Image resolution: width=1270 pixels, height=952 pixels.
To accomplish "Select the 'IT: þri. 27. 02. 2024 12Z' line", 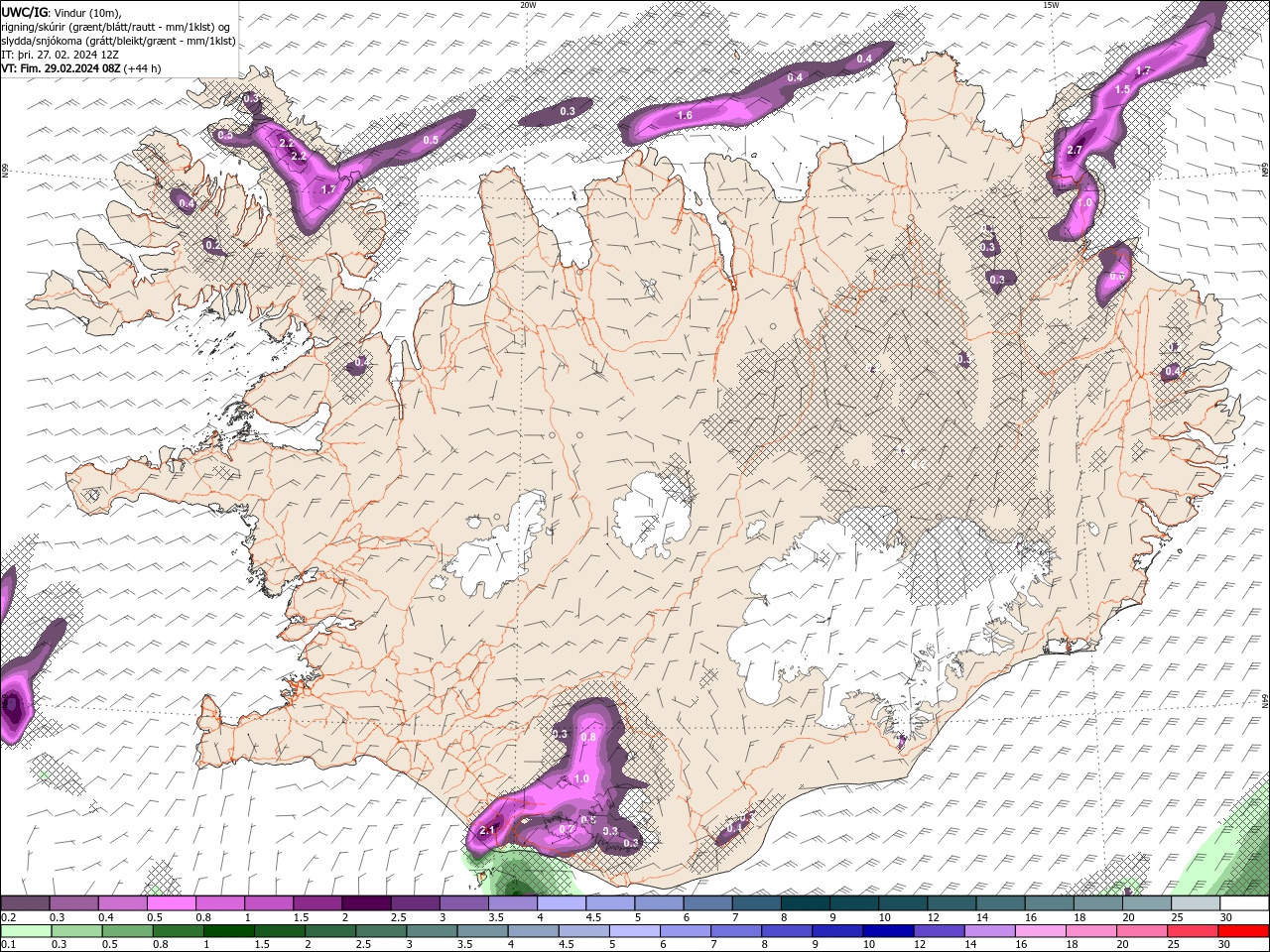I will coord(61,55).
